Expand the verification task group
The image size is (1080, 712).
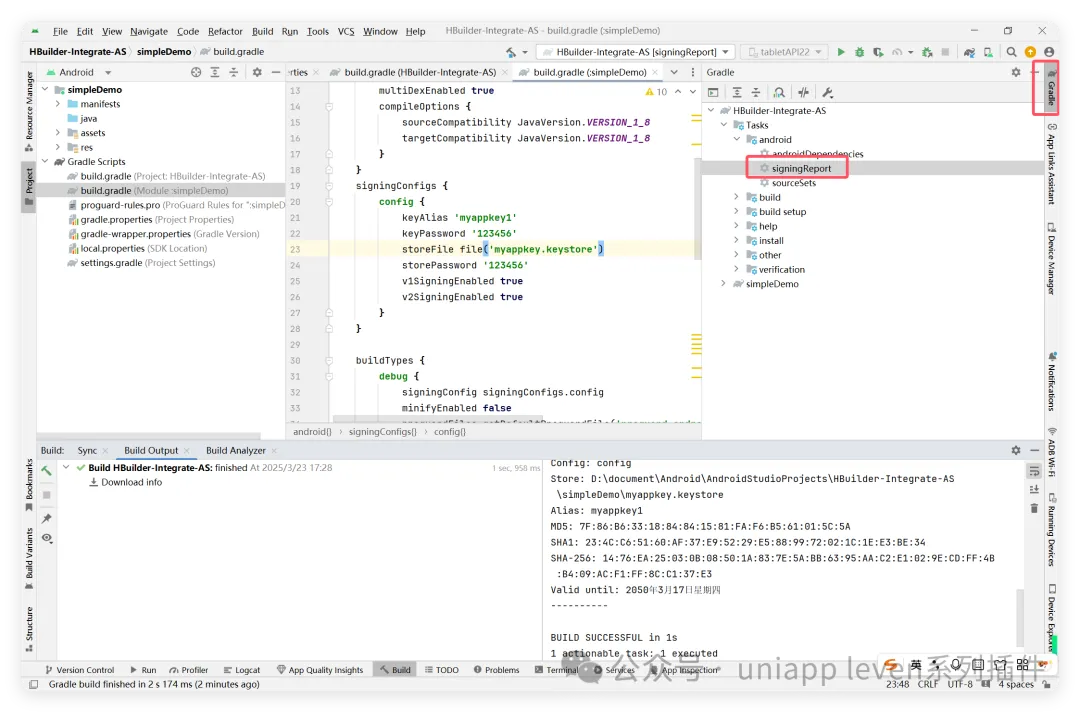pyautogui.click(x=736, y=269)
